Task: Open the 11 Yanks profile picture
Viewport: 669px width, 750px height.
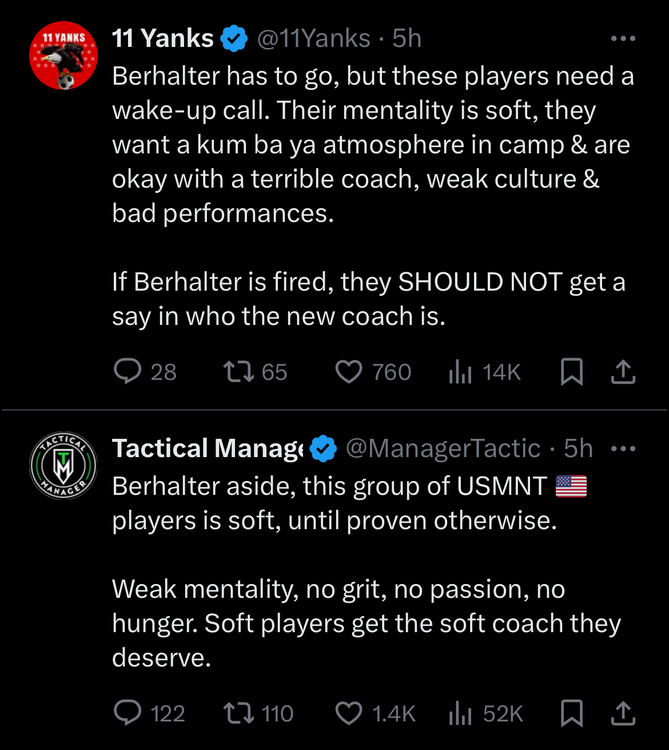Action: (x=62, y=54)
